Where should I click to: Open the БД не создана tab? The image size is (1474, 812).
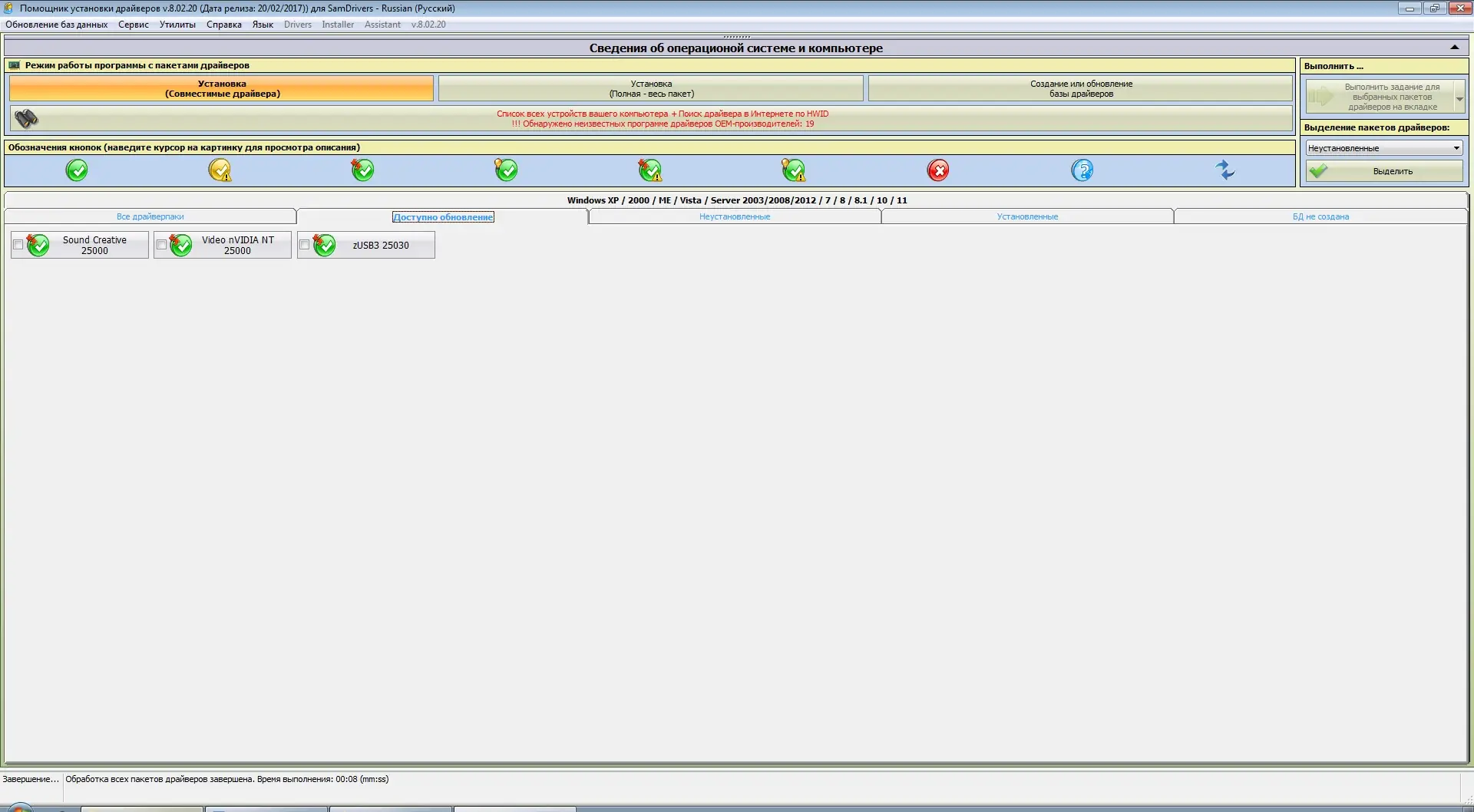[x=1320, y=216]
